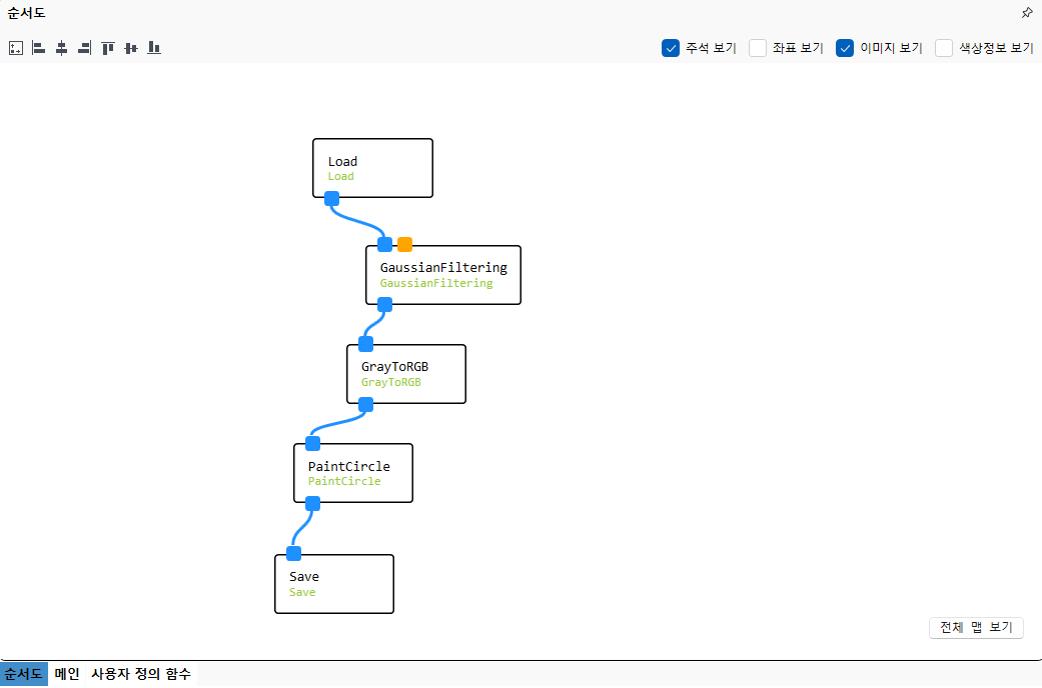Click the Load node's output port
The image size is (1042, 688).
332,199
